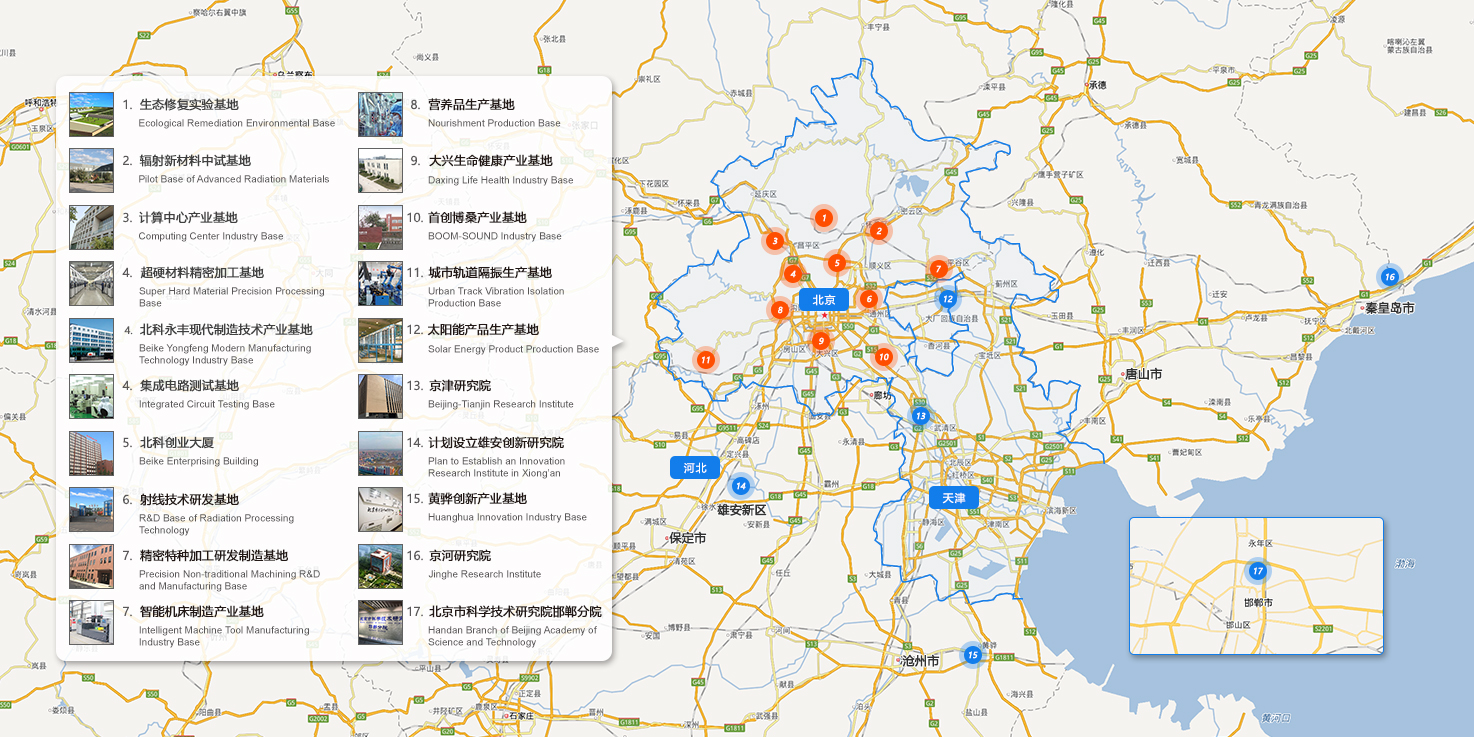Select orange map marker number 4

pyautogui.click(x=792, y=273)
